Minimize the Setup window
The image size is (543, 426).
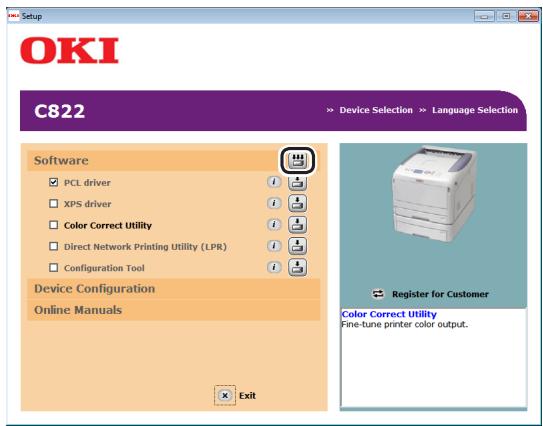[x=484, y=16]
